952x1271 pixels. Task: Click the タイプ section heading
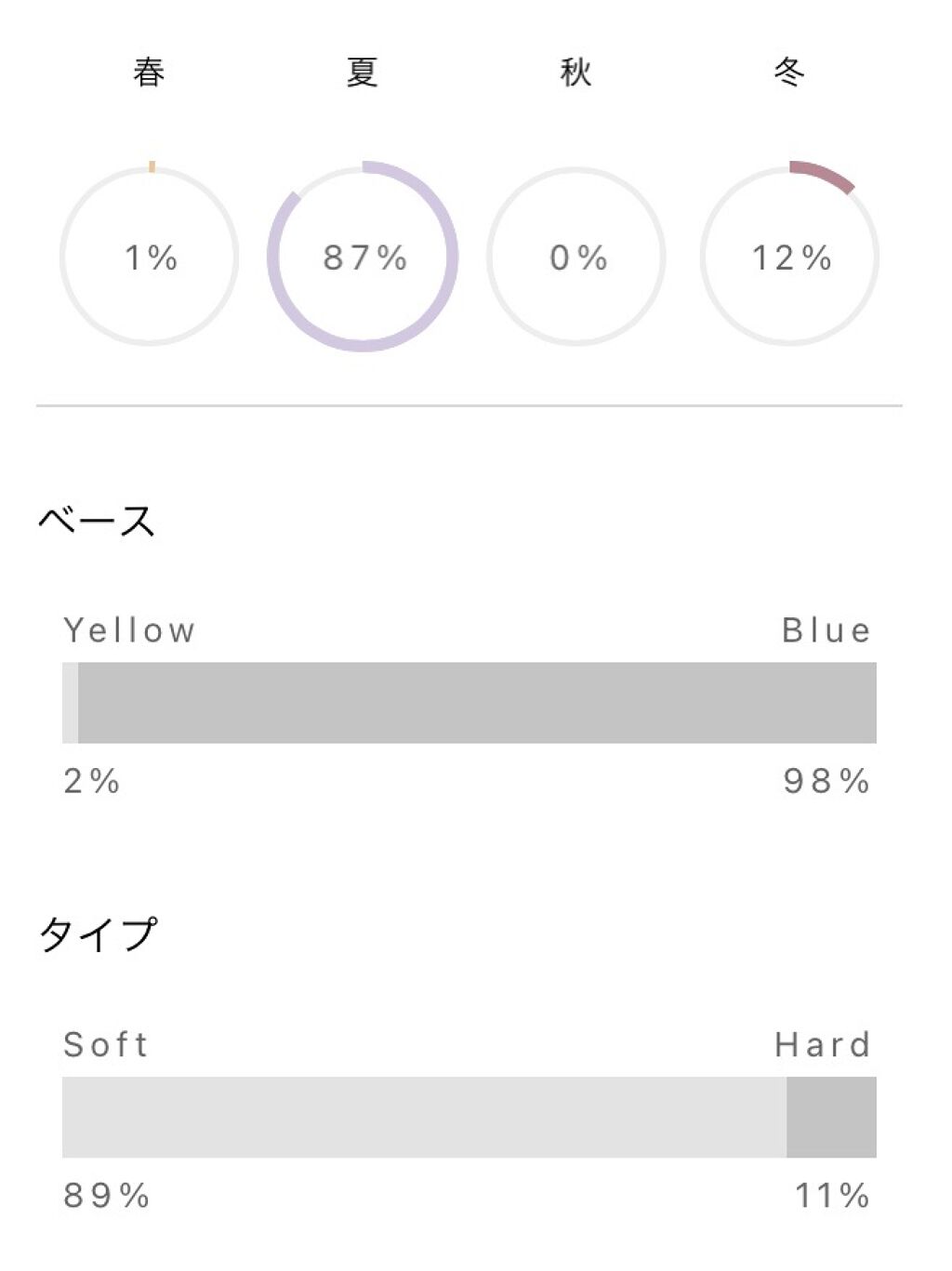98,933
